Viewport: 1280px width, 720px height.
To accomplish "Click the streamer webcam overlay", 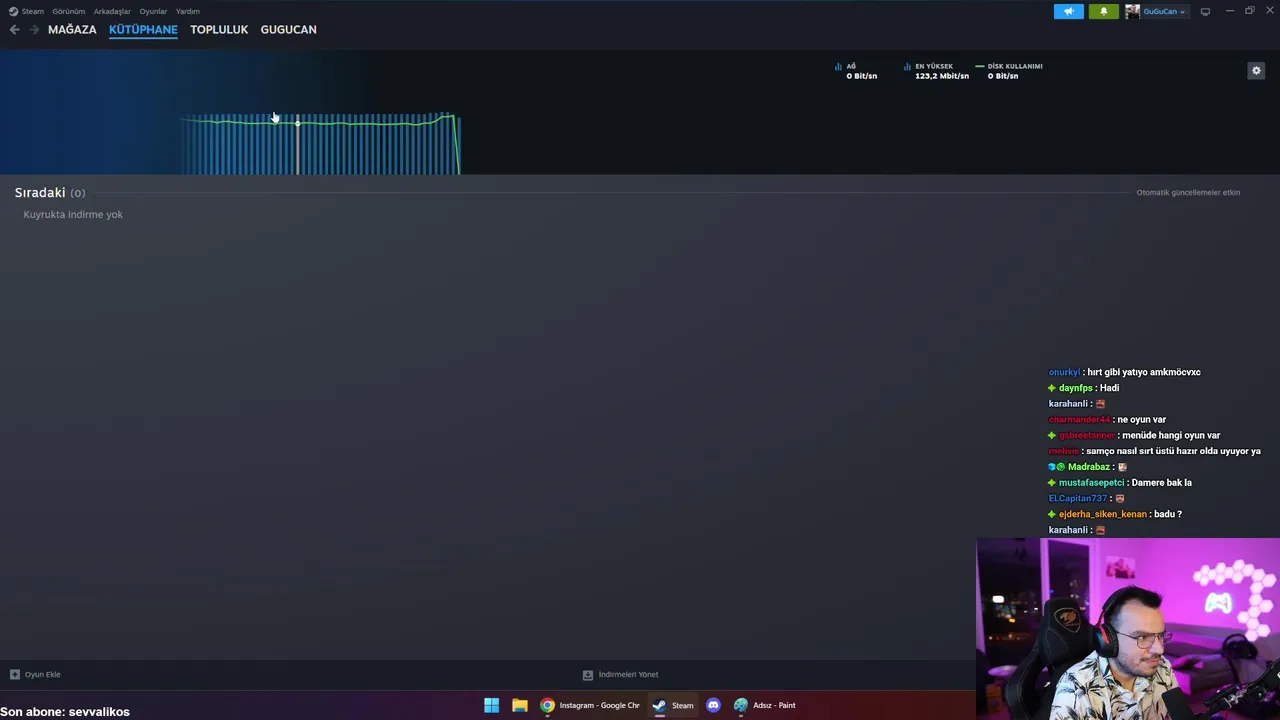I will coord(1128,629).
